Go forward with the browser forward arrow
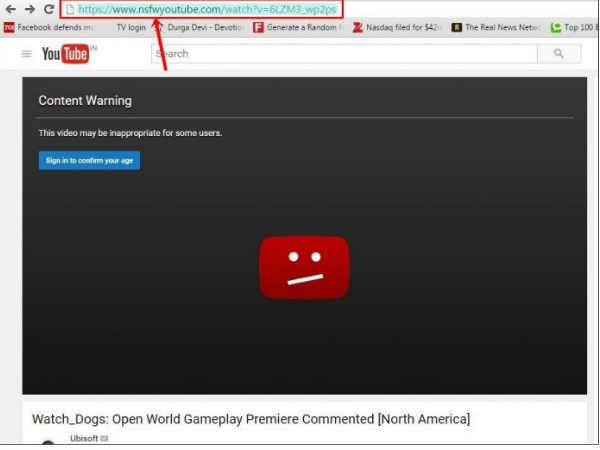The height and width of the screenshot is (450, 600). pos(29,9)
